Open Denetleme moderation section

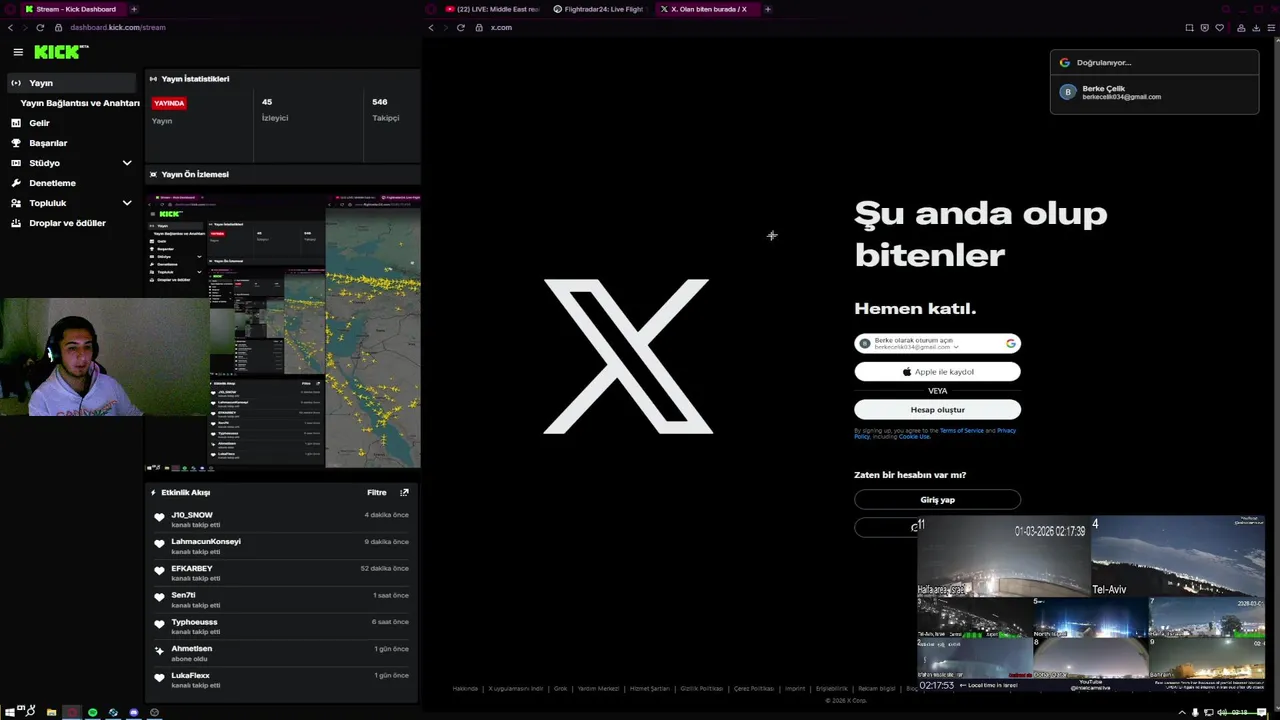pos(52,183)
